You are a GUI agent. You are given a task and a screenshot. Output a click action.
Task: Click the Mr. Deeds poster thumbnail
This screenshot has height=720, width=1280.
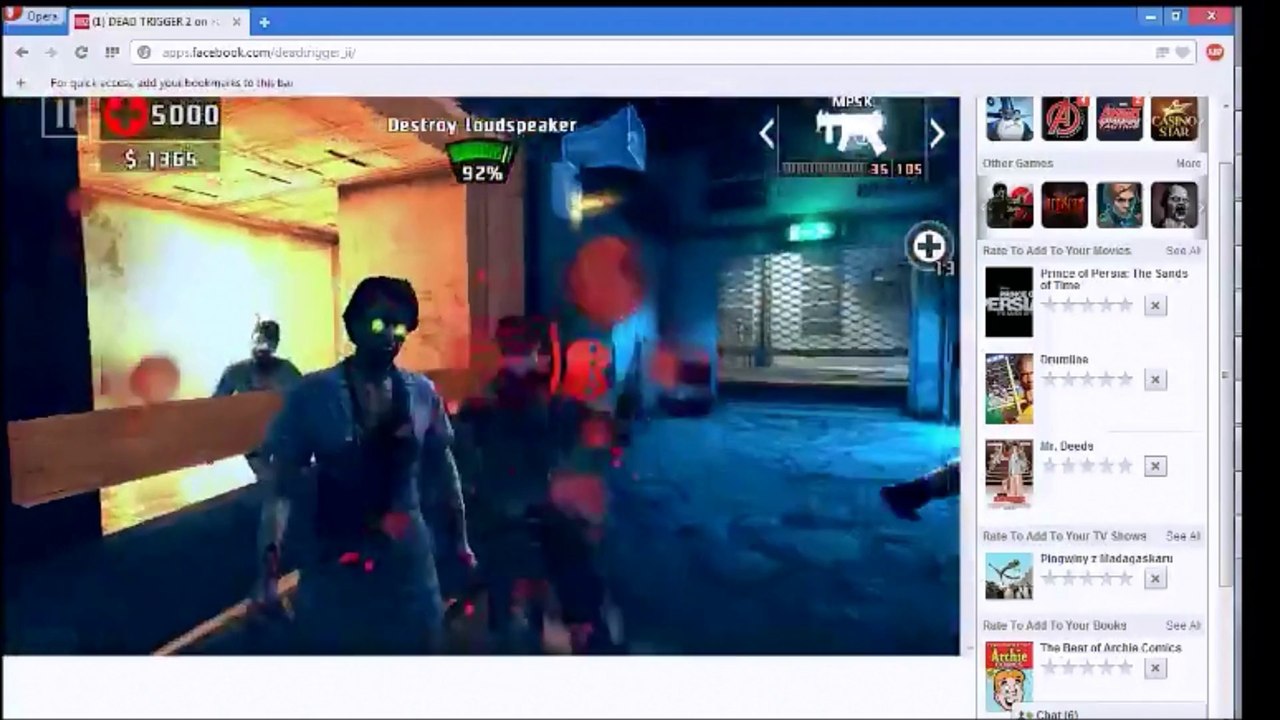(x=1009, y=474)
